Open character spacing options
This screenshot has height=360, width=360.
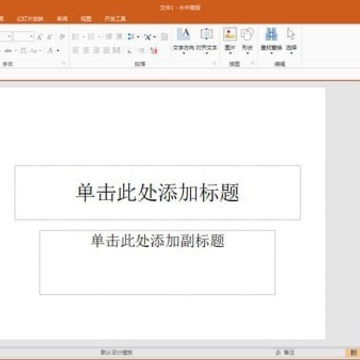[23, 51]
